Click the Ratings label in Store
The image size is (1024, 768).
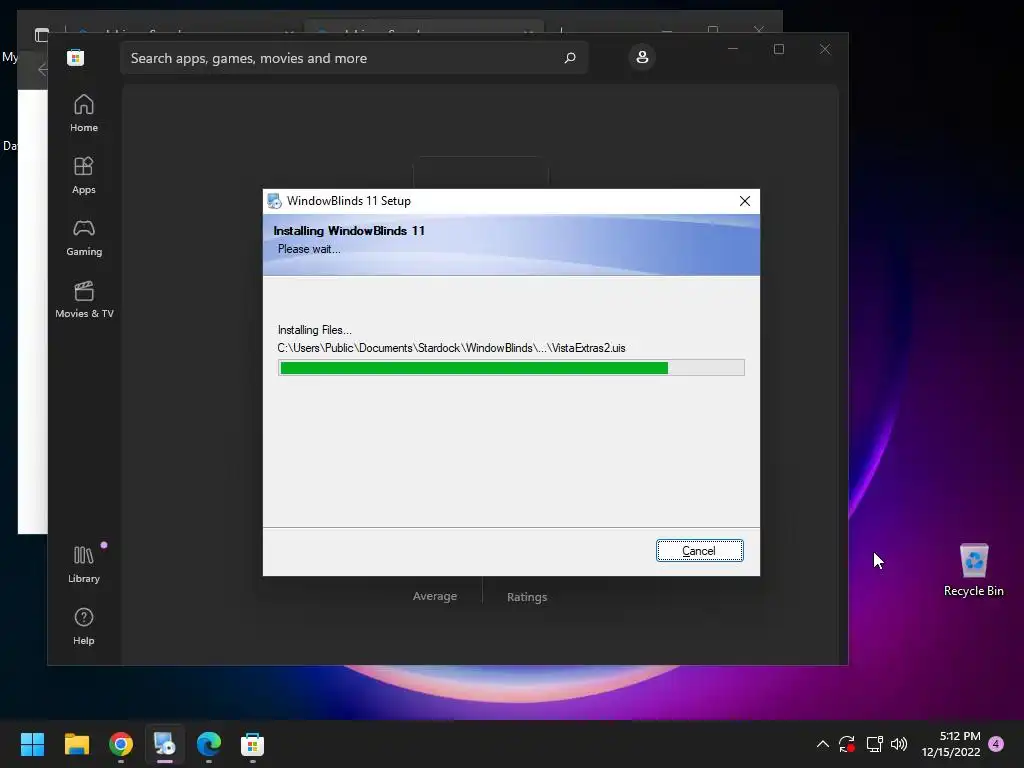pyautogui.click(x=527, y=597)
